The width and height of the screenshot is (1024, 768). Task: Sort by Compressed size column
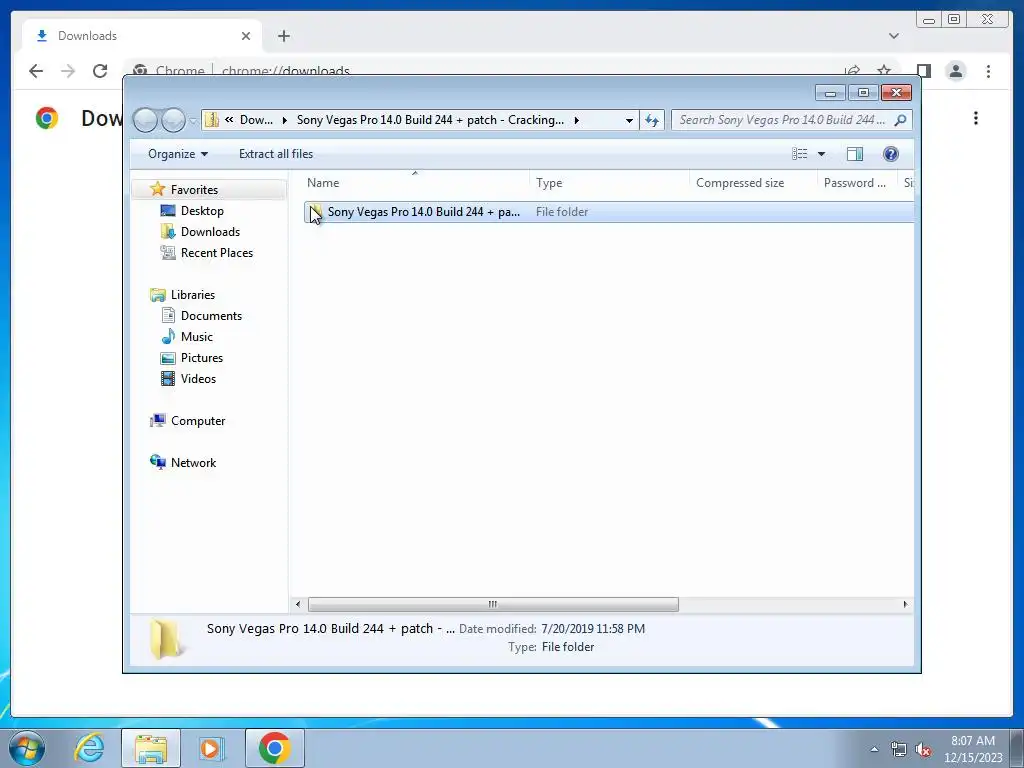(x=754, y=183)
